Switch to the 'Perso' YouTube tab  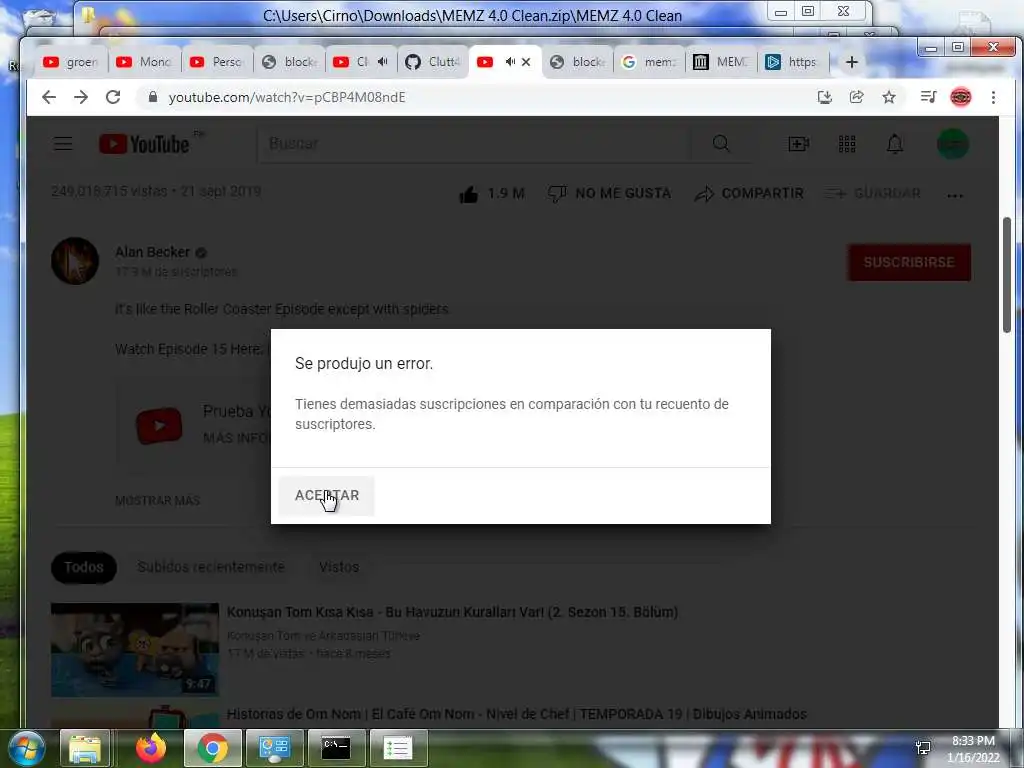[x=217, y=62]
